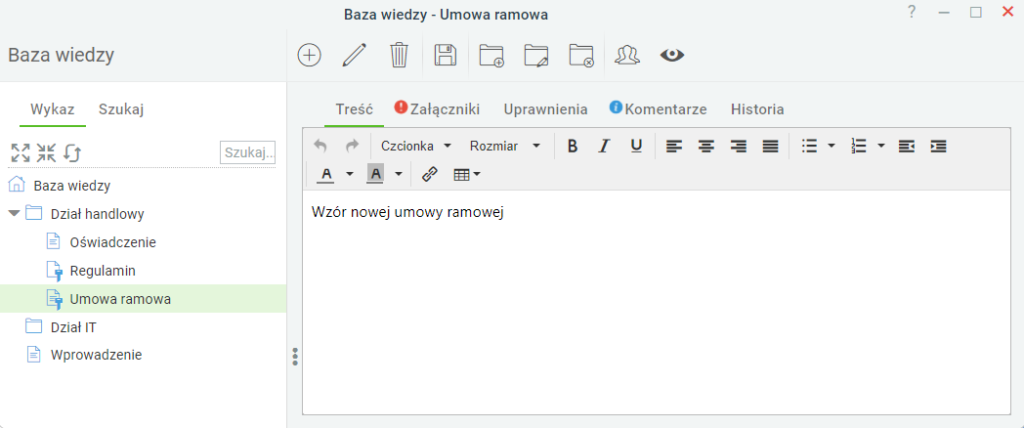Toggle bold formatting
The height and width of the screenshot is (428, 1024).
pyautogui.click(x=573, y=146)
